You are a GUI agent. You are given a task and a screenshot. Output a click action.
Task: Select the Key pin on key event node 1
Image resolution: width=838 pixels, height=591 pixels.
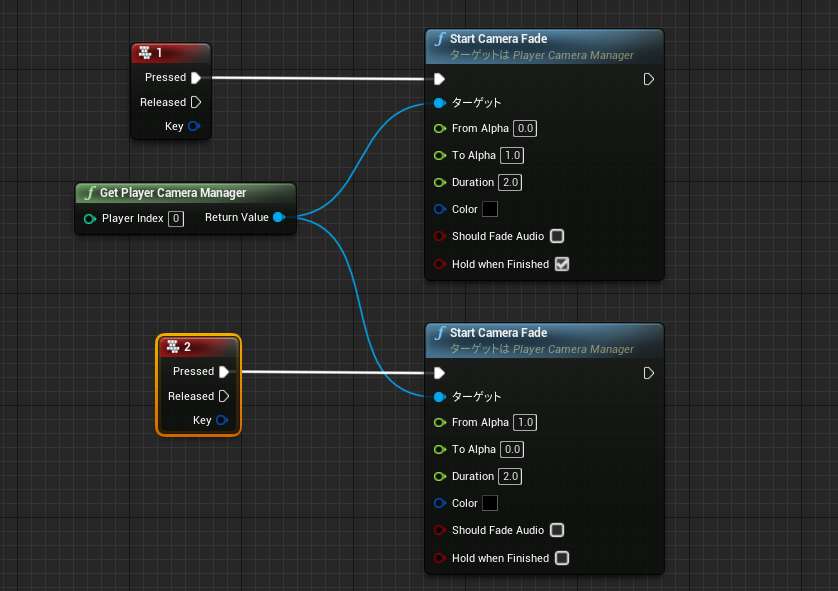193,126
